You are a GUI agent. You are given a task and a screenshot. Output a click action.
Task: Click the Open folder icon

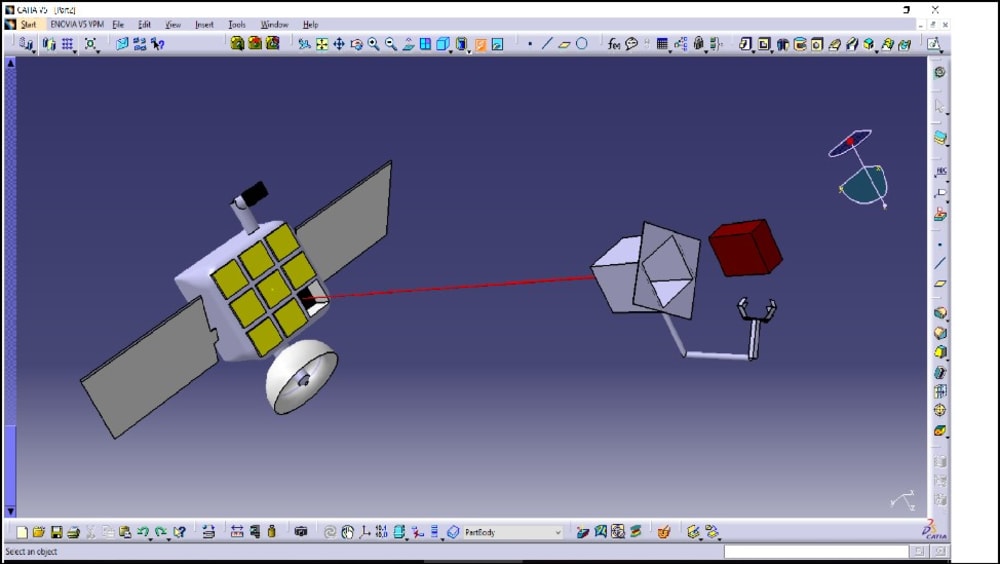pos(39,531)
